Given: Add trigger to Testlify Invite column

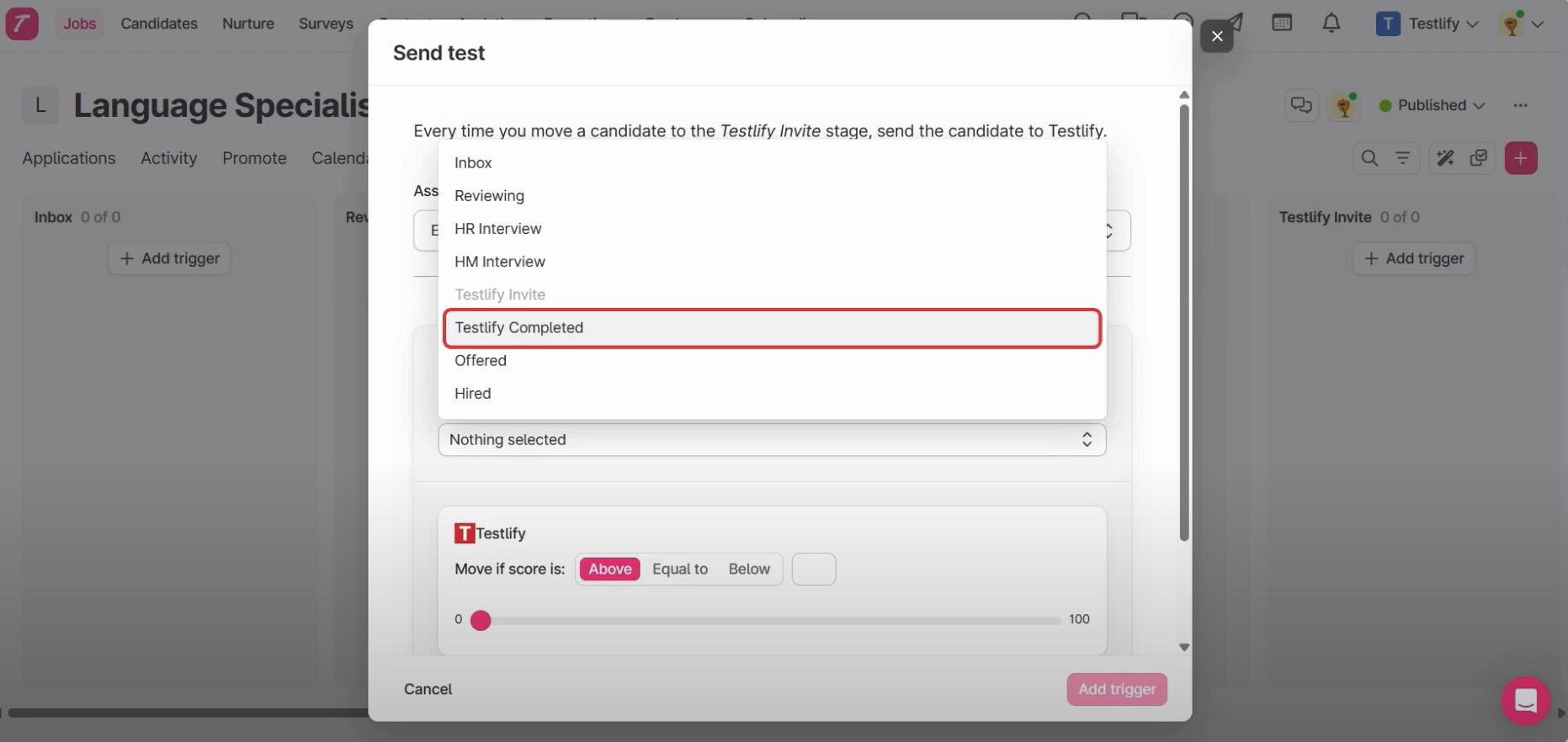Looking at the screenshot, I should click(1413, 258).
